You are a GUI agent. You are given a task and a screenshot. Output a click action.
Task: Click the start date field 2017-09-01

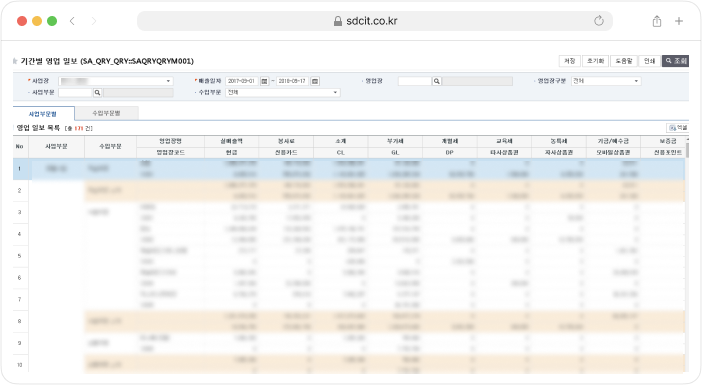(242, 81)
